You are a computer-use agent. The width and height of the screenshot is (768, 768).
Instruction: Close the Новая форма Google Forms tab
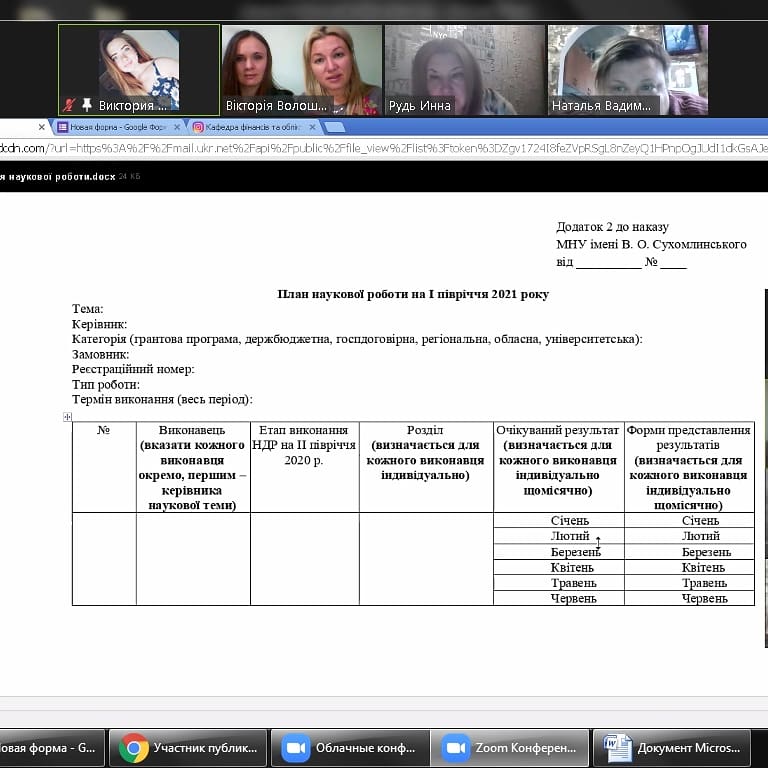pos(177,128)
